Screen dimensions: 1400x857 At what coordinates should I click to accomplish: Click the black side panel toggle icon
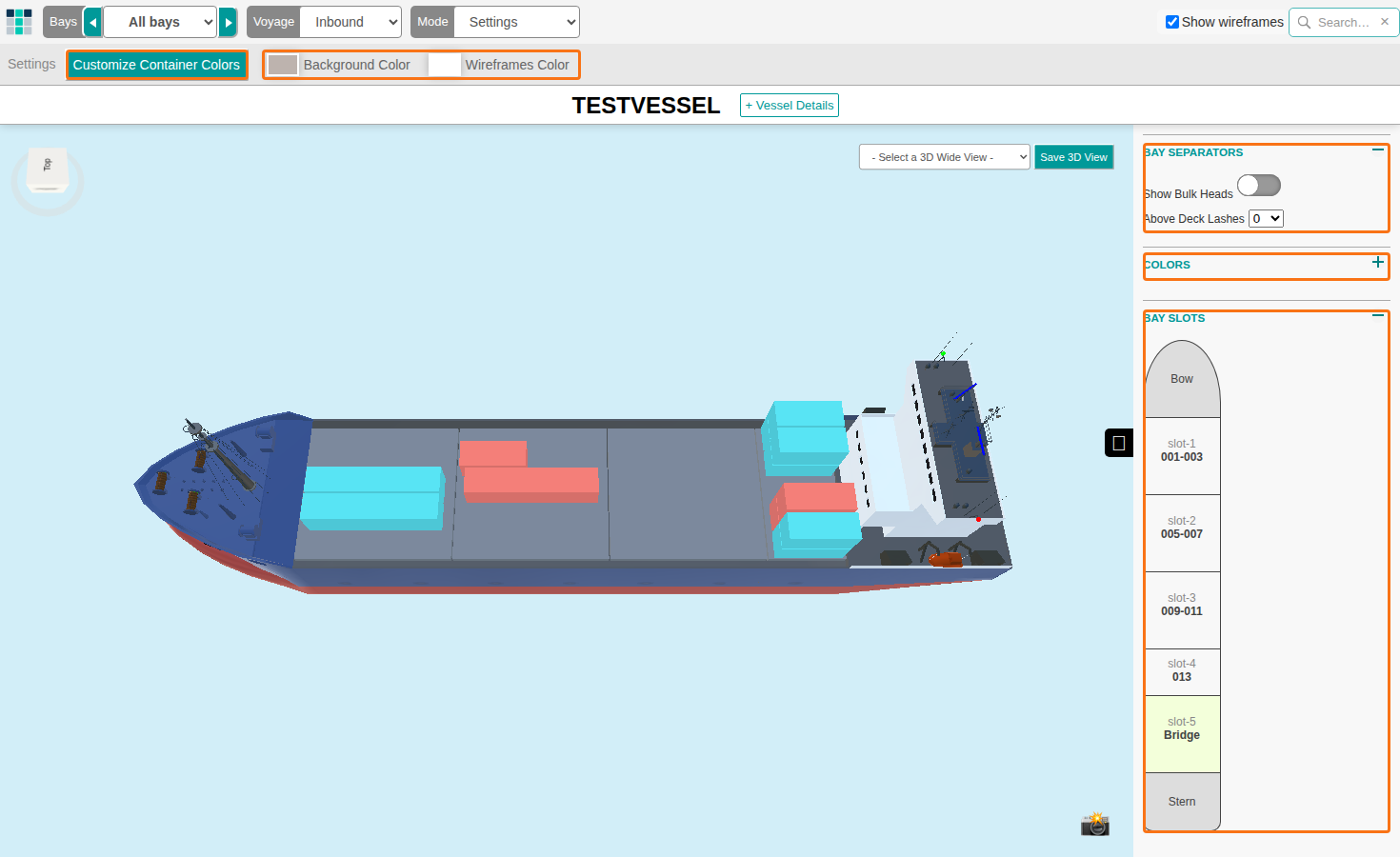pyautogui.click(x=1119, y=443)
